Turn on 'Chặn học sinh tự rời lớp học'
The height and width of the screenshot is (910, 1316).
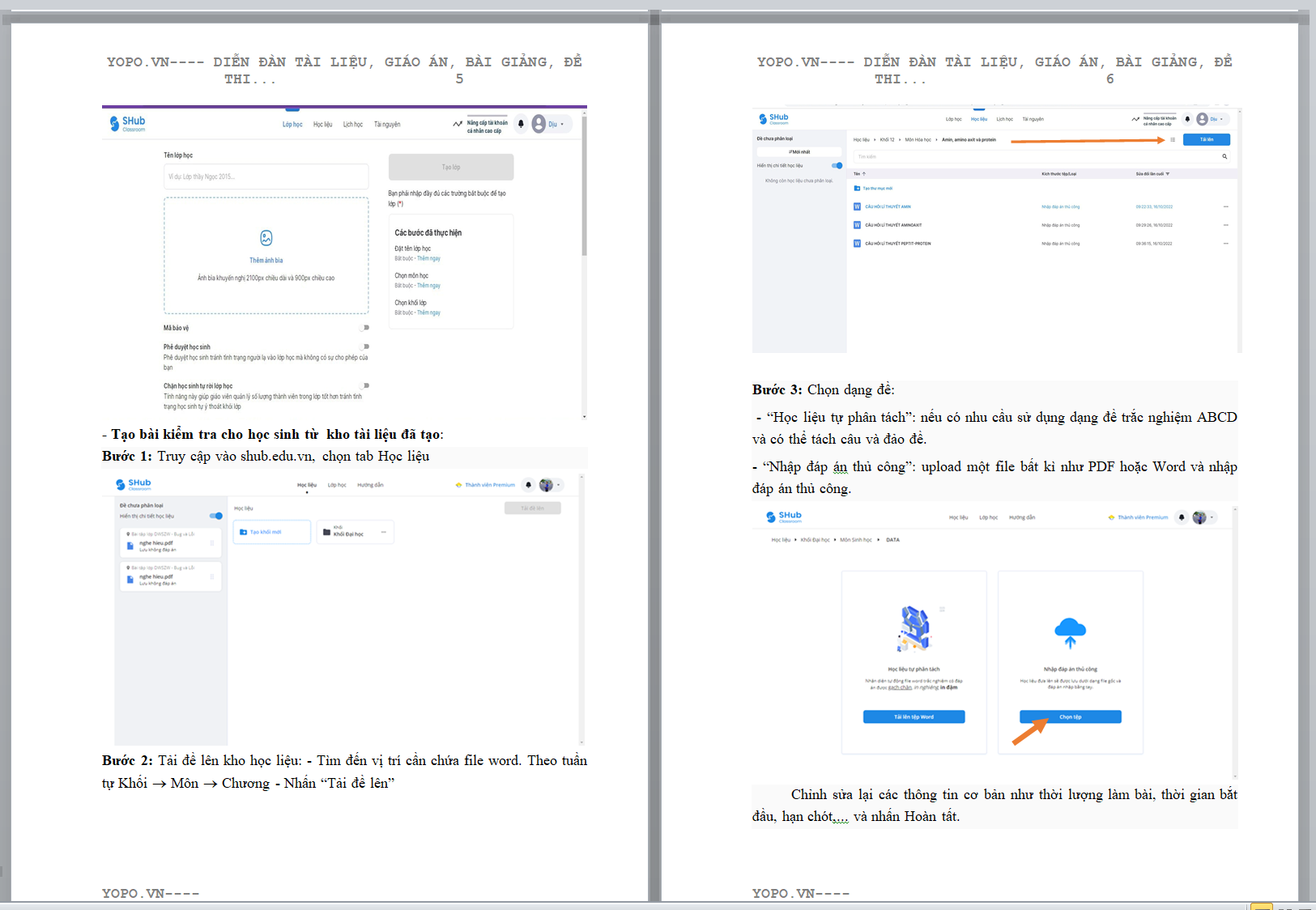(x=364, y=386)
